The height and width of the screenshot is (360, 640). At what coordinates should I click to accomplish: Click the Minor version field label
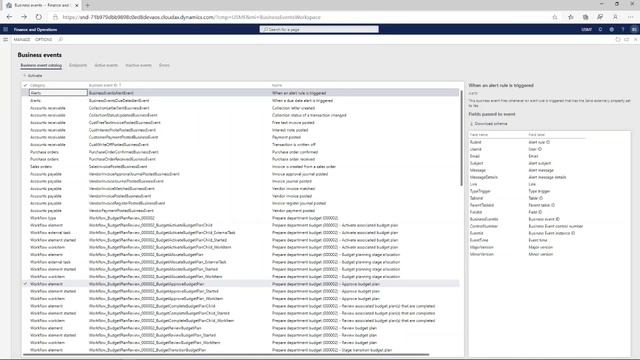(x=541, y=254)
